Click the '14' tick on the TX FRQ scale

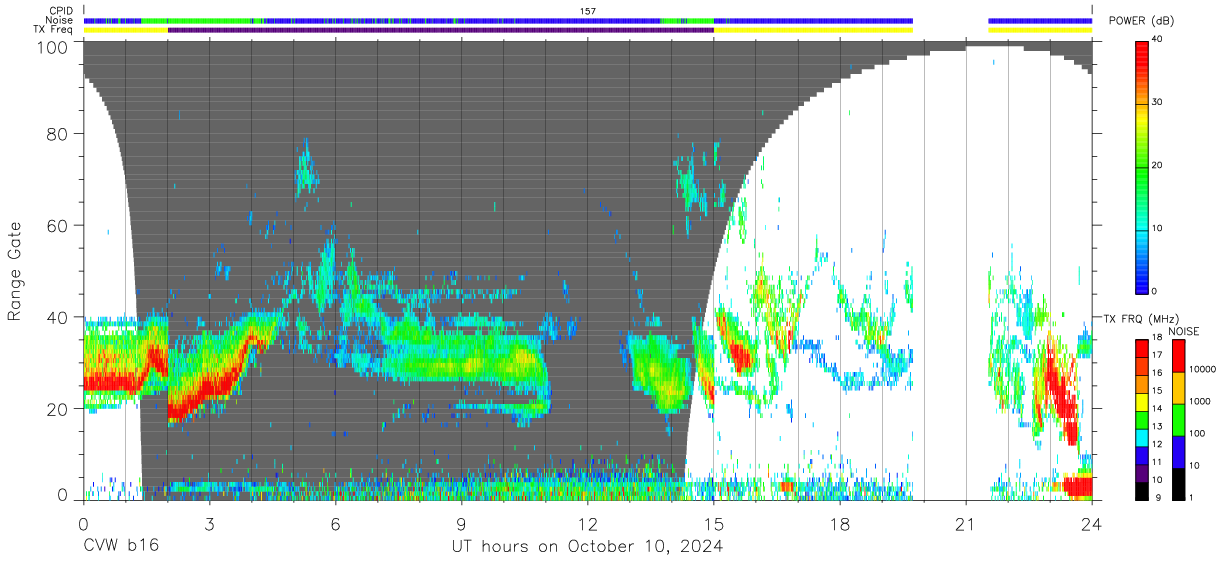pos(1159,410)
